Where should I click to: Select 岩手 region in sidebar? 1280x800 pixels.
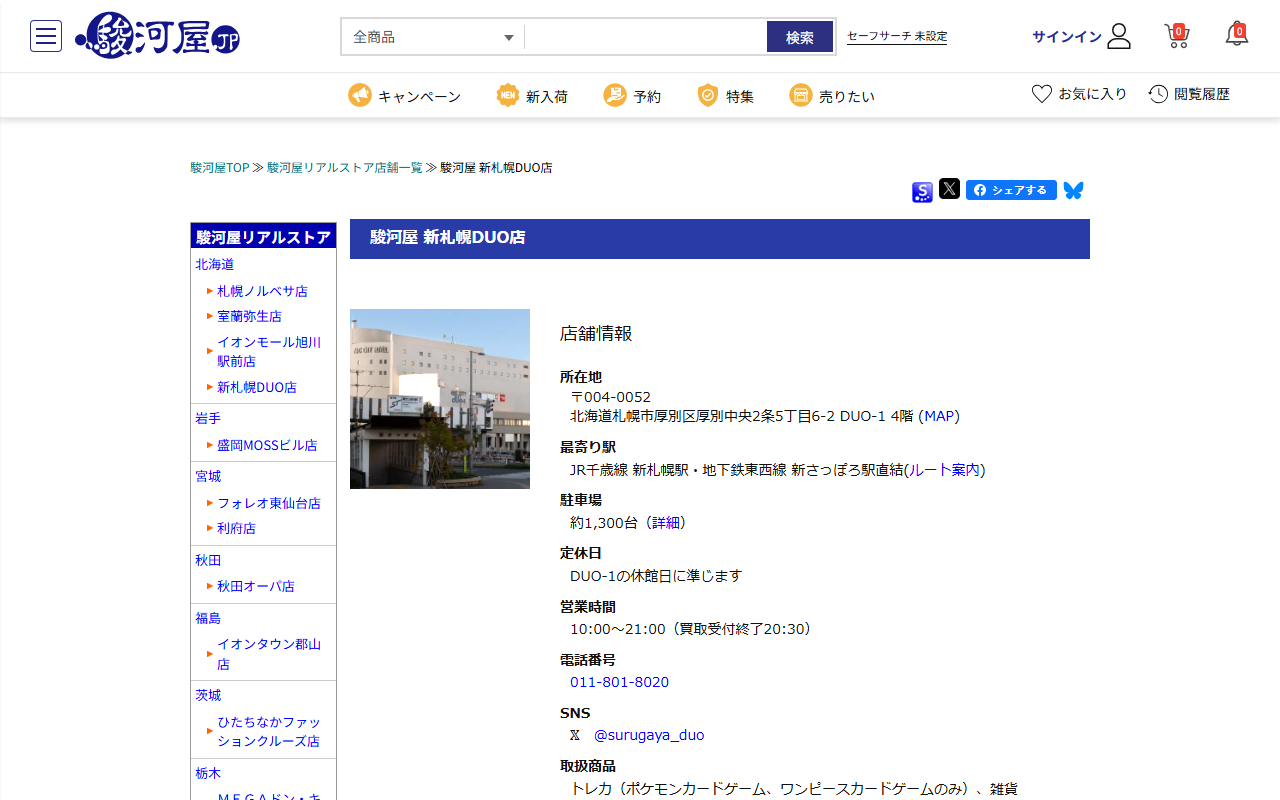tap(208, 418)
